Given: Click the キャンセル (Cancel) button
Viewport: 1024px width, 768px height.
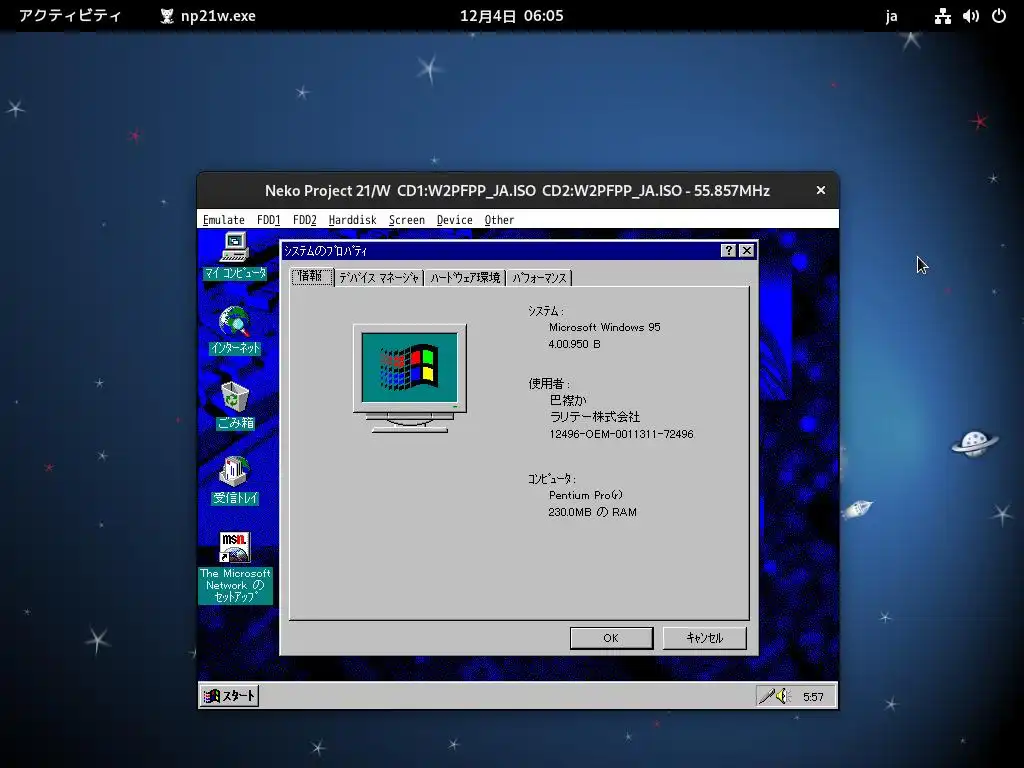Looking at the screenshot, I should click(x=705, y=638).
